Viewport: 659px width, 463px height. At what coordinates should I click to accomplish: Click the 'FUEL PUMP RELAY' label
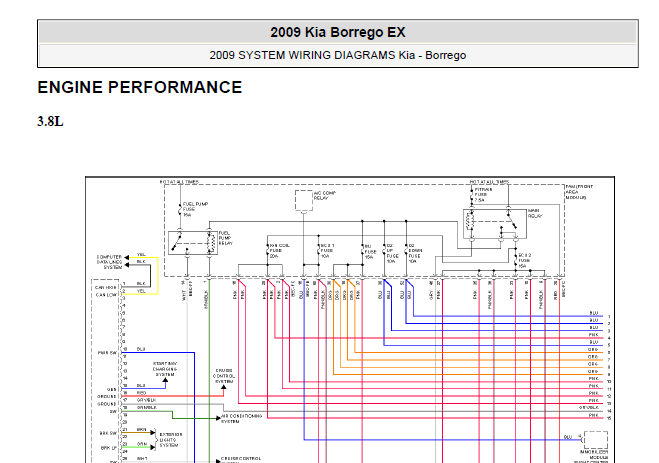226,238
